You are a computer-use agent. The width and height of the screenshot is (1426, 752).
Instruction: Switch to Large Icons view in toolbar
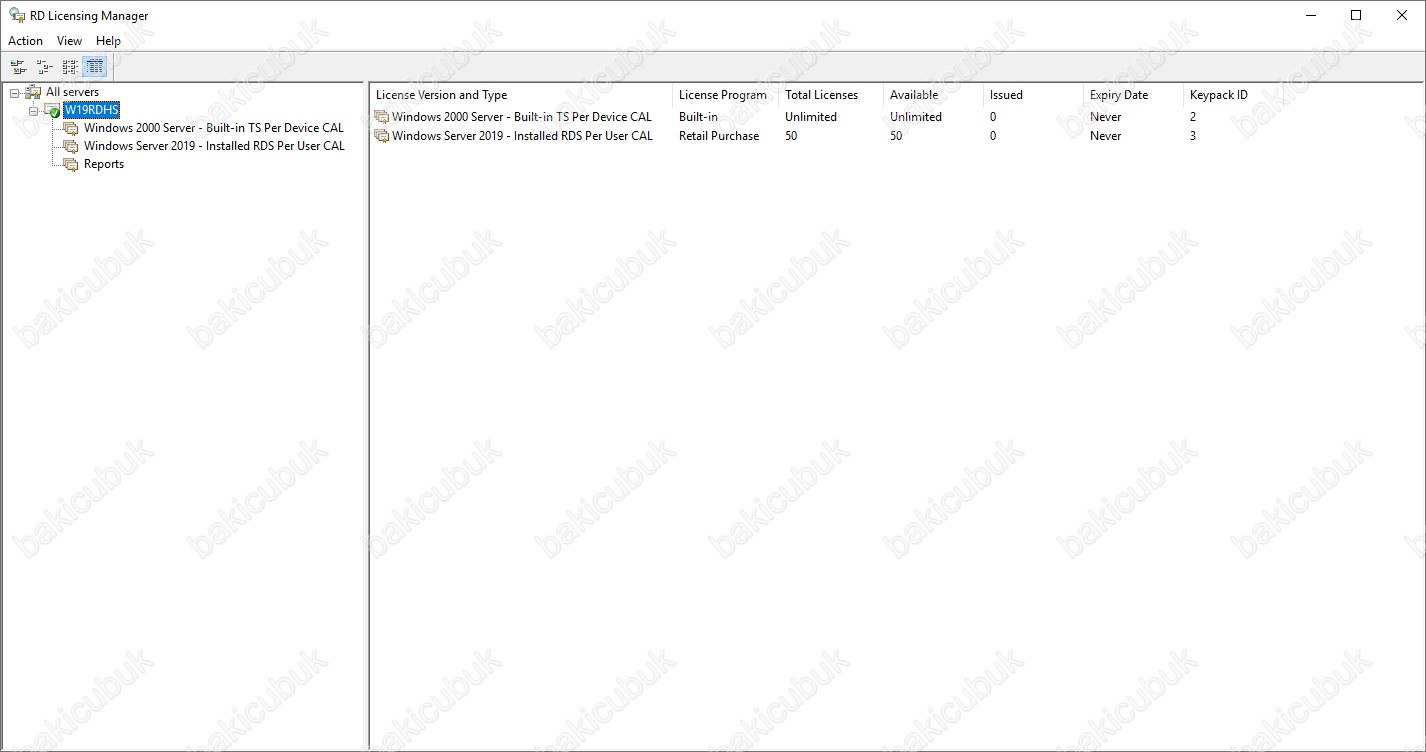click(18, 67)
